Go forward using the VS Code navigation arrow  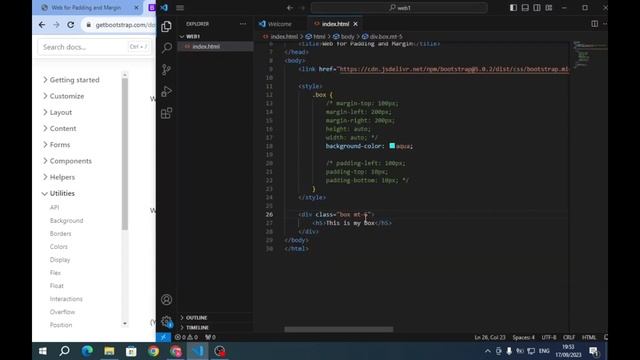pyautogui.click(x=302, y=8)
